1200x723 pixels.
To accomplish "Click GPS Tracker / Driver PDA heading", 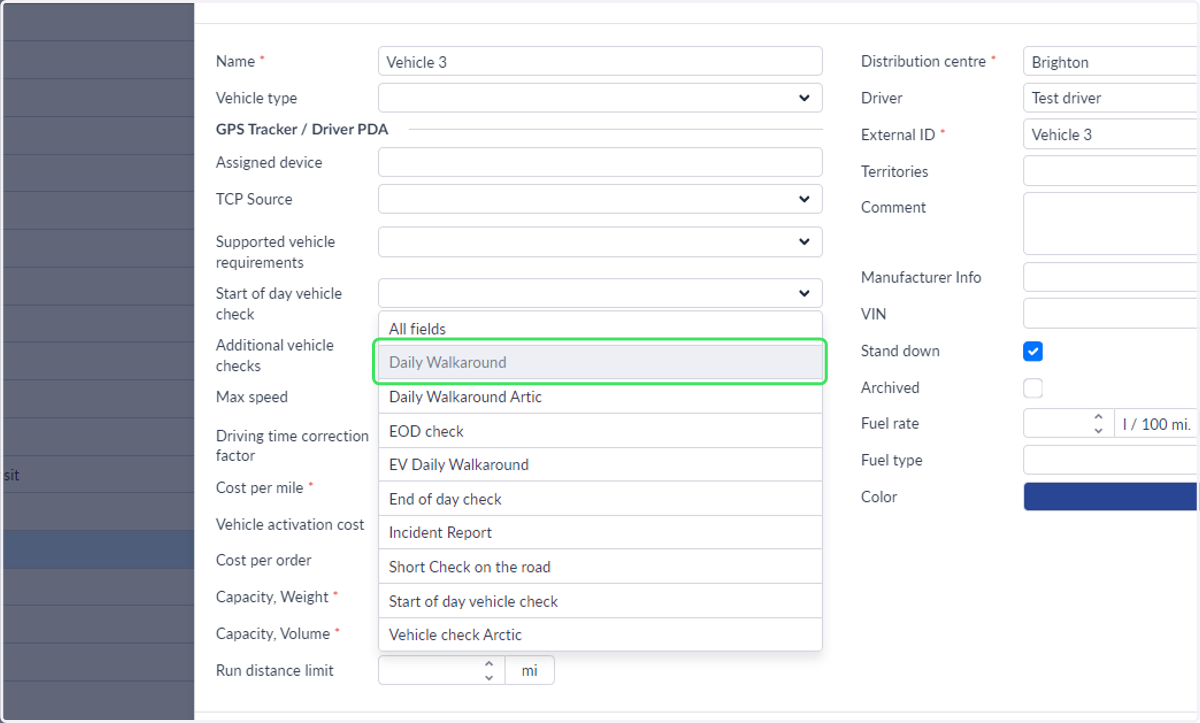I will coord(302,129).
